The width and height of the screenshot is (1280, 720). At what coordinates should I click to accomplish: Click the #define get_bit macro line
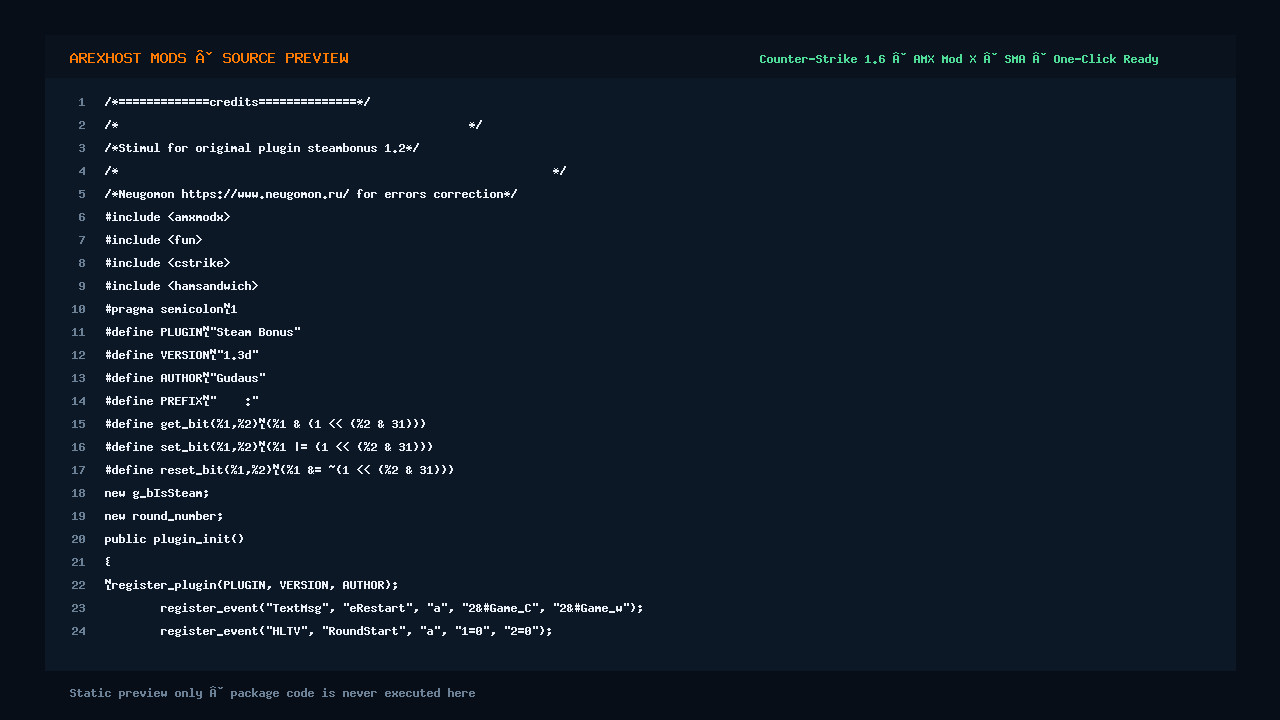pyautogui.click(x=265, y=424)
